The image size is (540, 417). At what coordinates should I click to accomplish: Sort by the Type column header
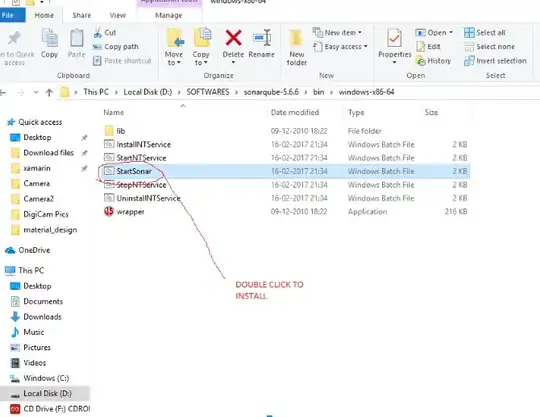click(x=356, y=113)
